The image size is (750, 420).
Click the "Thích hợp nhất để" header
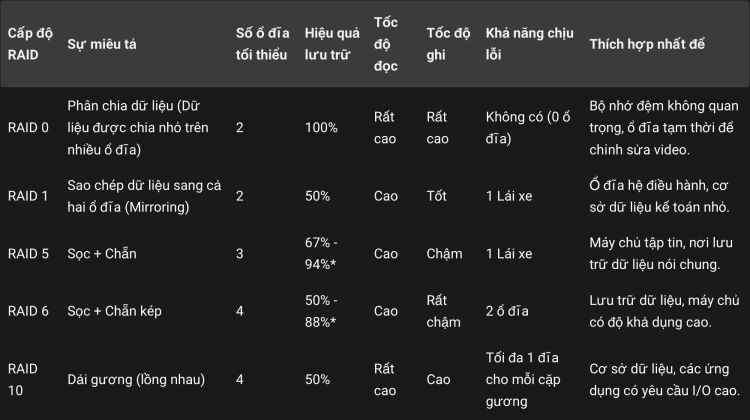[648, 44]
